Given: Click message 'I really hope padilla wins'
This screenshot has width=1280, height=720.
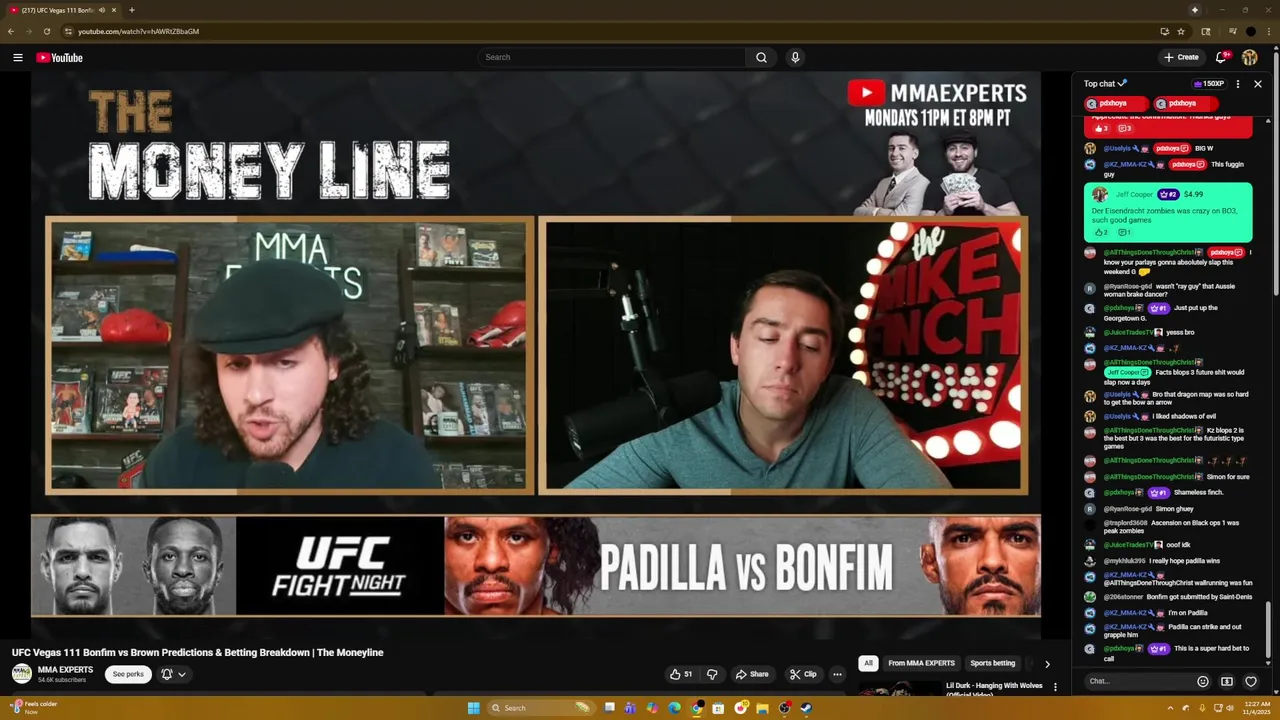Looking at the screenshot, I should click(1186, 561).
